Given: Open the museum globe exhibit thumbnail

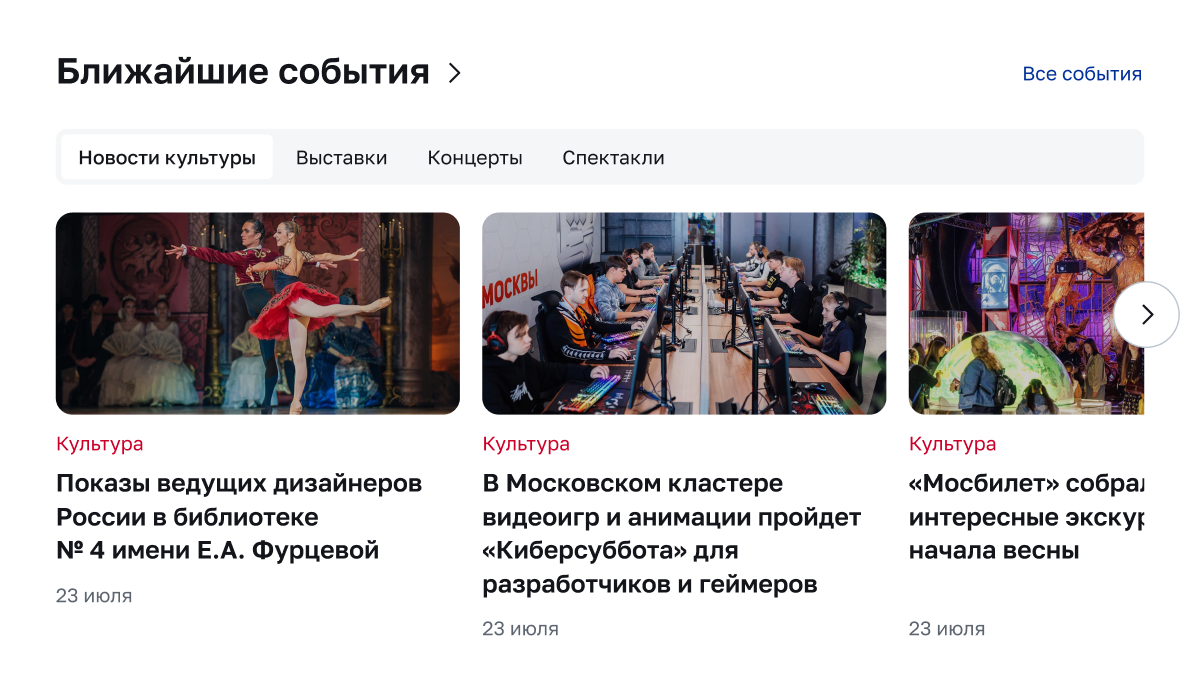Looking at the screenshot, I should tap(1026, 313).
